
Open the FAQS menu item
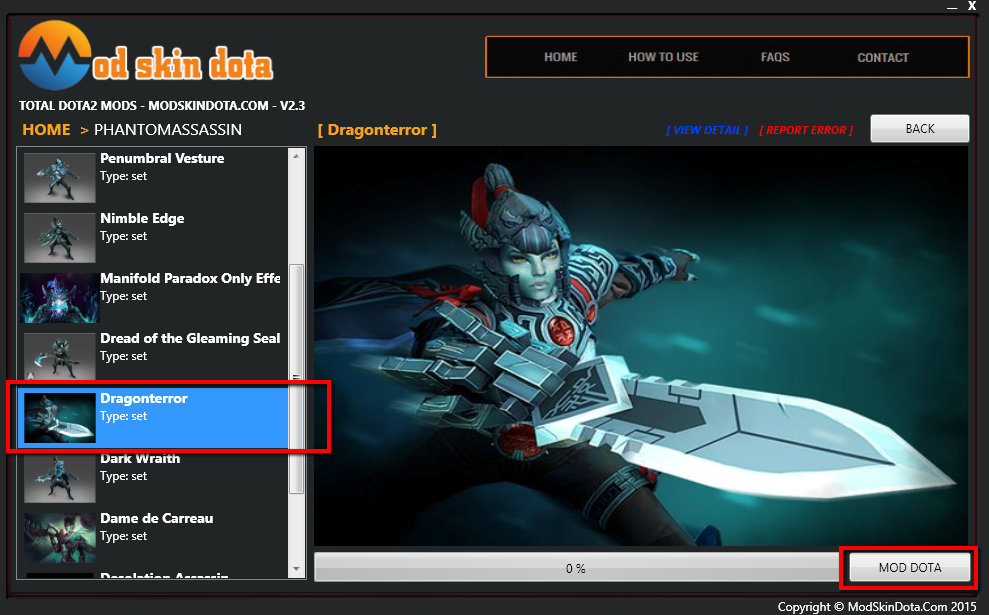tap(775, 57)
